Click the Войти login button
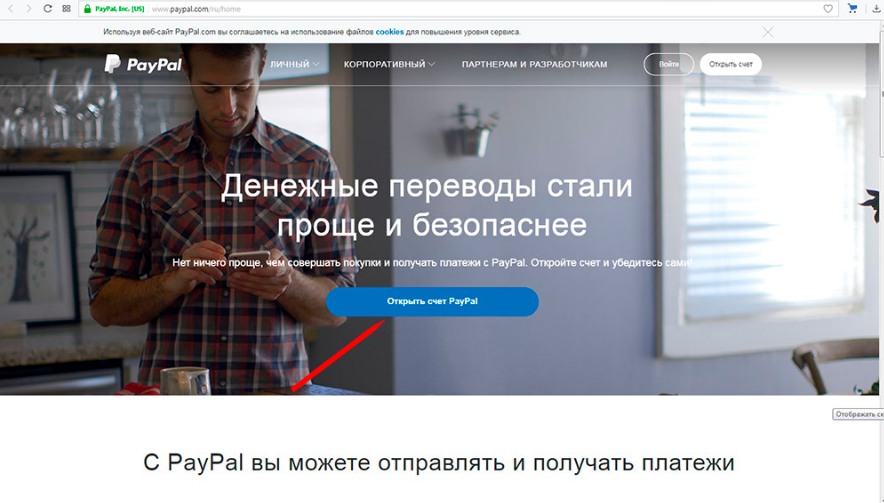 (669, 64)
